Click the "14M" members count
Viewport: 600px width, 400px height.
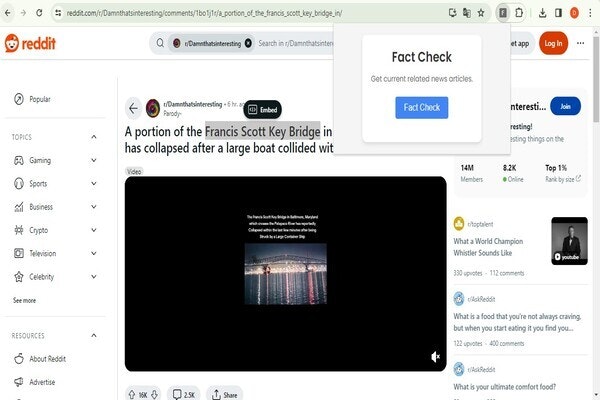click(467, 168)
